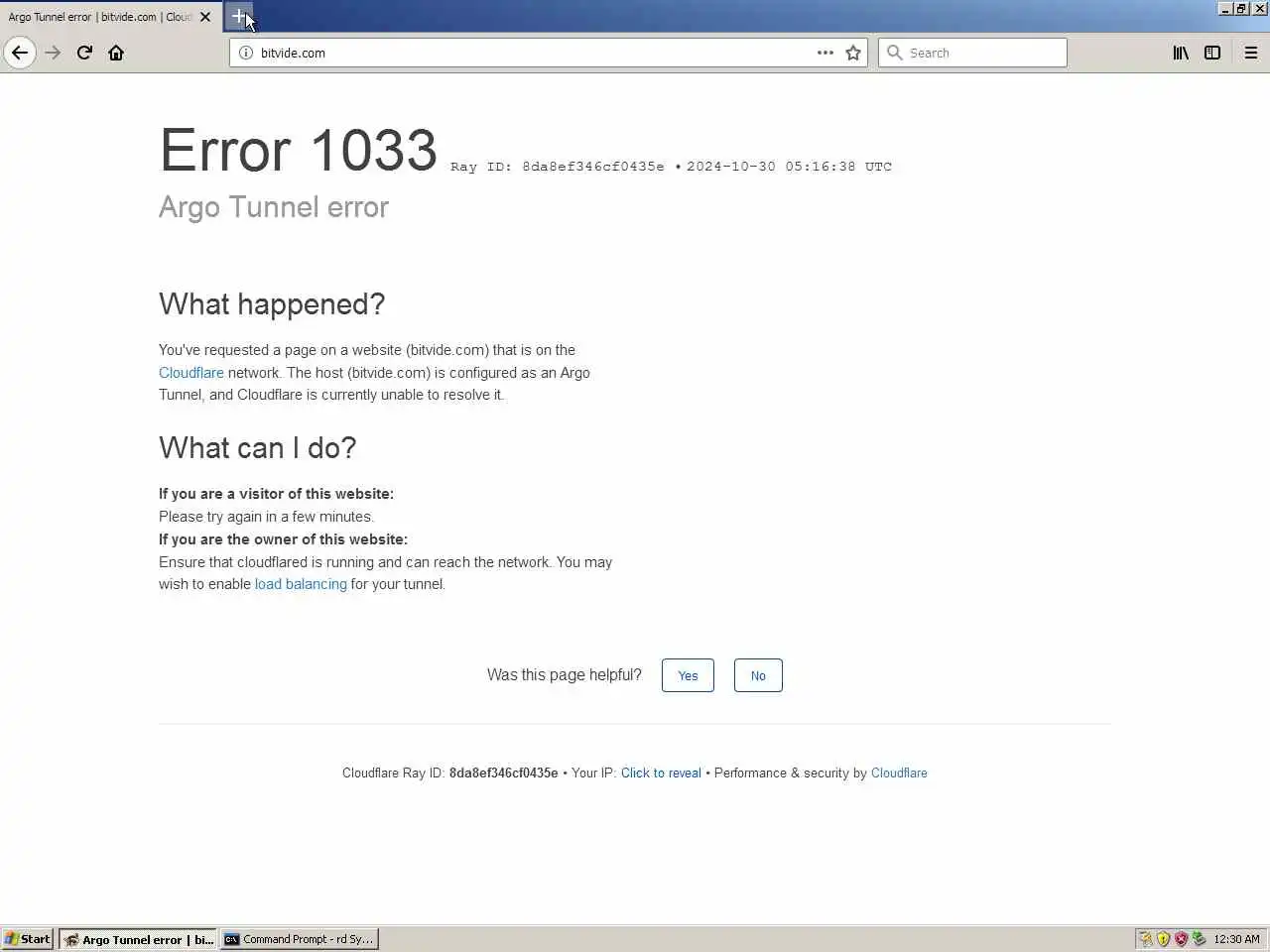The width and height of the screenshot is (1270, 952).
Task: Click the yellow security shield tray icon
Action: tap(1163, 939)
